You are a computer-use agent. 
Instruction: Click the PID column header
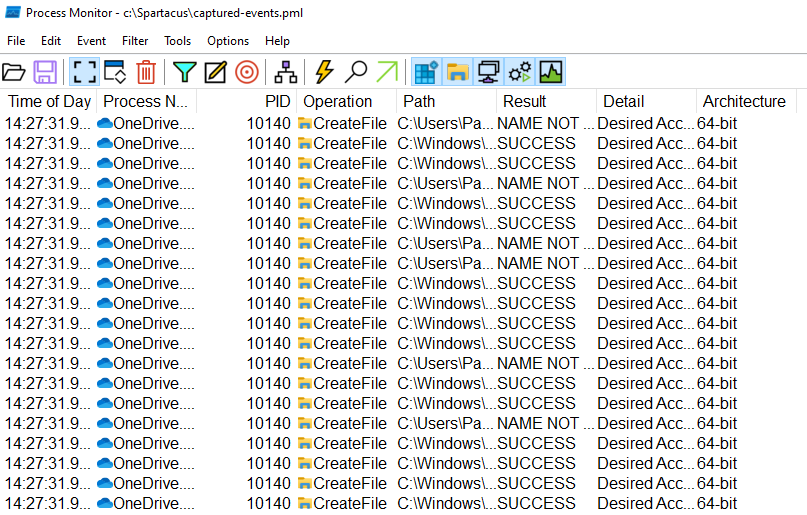point(247,101)
